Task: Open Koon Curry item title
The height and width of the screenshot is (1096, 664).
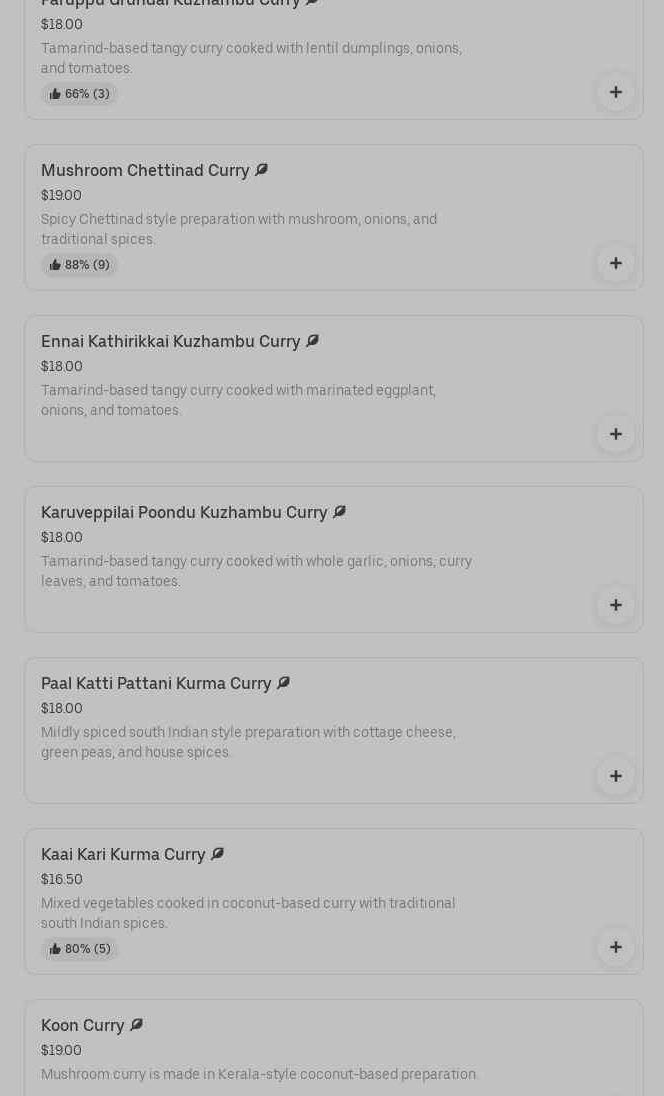Action: click(83, 1026)
